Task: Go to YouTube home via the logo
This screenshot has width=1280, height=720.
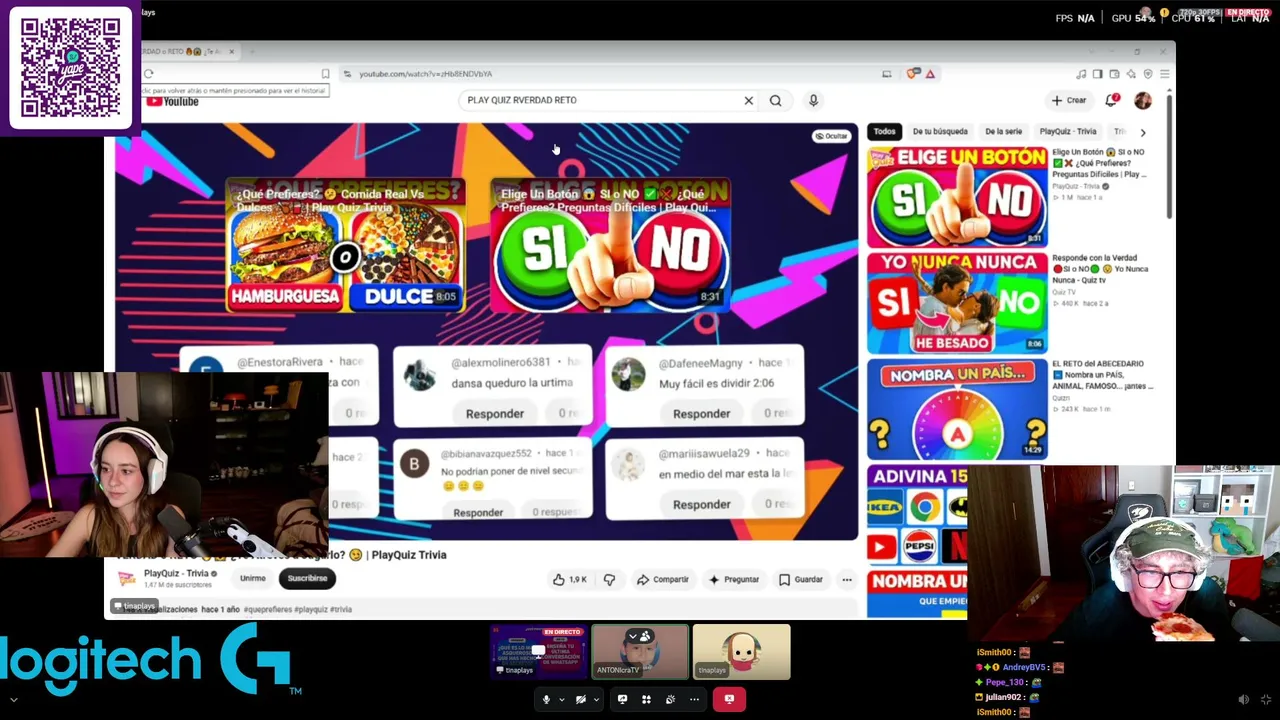Action: click(172, 101)
